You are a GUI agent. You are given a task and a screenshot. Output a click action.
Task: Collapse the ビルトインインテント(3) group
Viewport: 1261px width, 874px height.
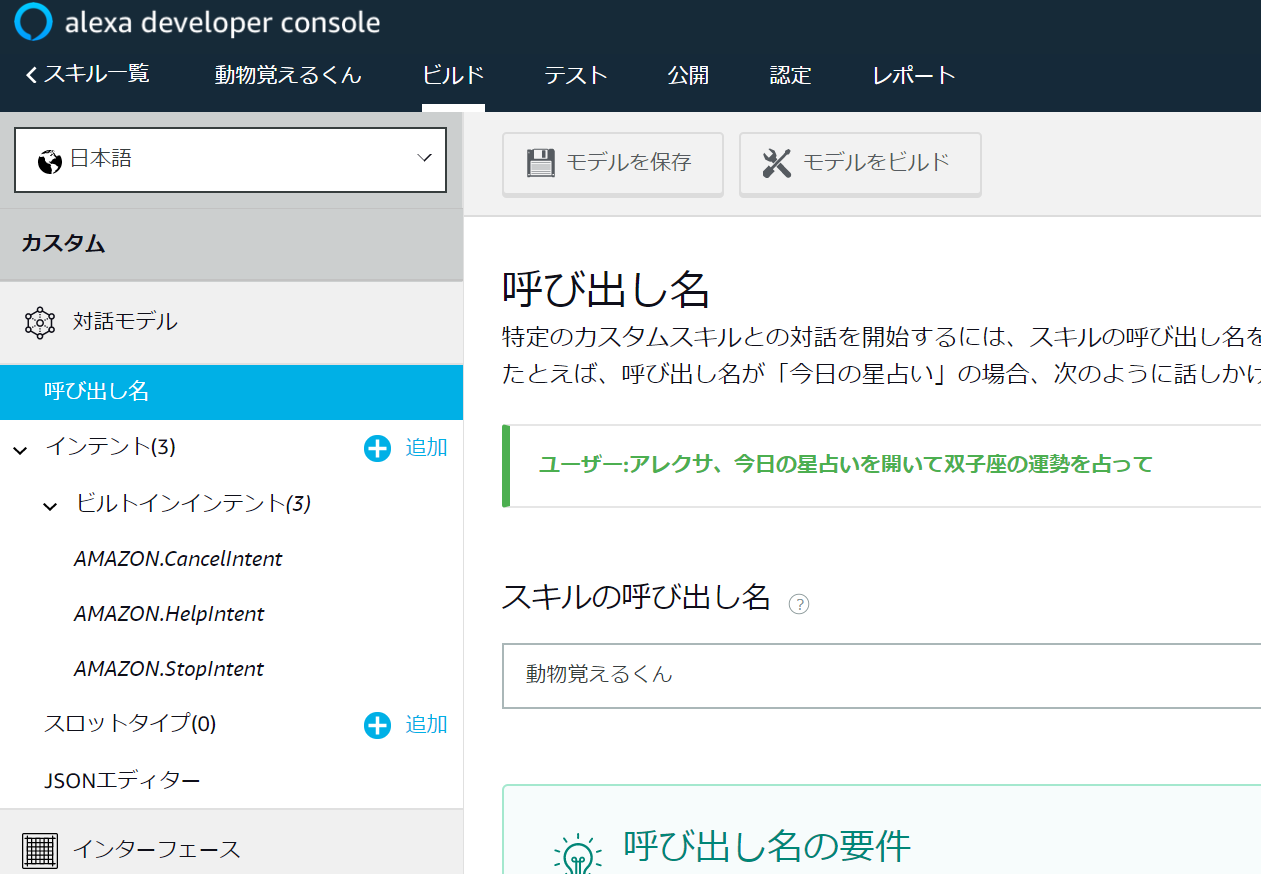point(51,506)
